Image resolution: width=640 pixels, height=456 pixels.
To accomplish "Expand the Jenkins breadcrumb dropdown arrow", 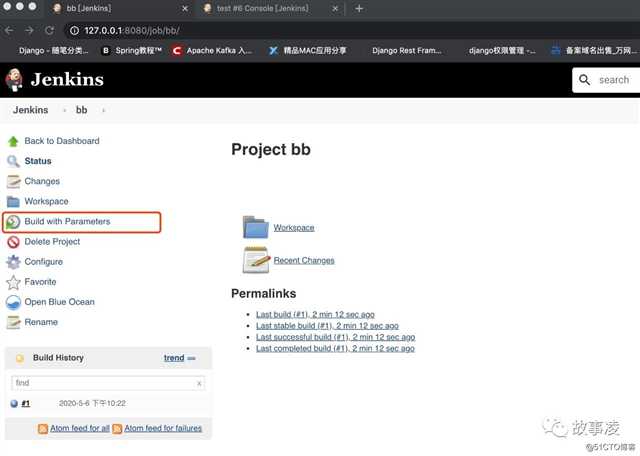I will pyautogui.click(x=64, y=111).
